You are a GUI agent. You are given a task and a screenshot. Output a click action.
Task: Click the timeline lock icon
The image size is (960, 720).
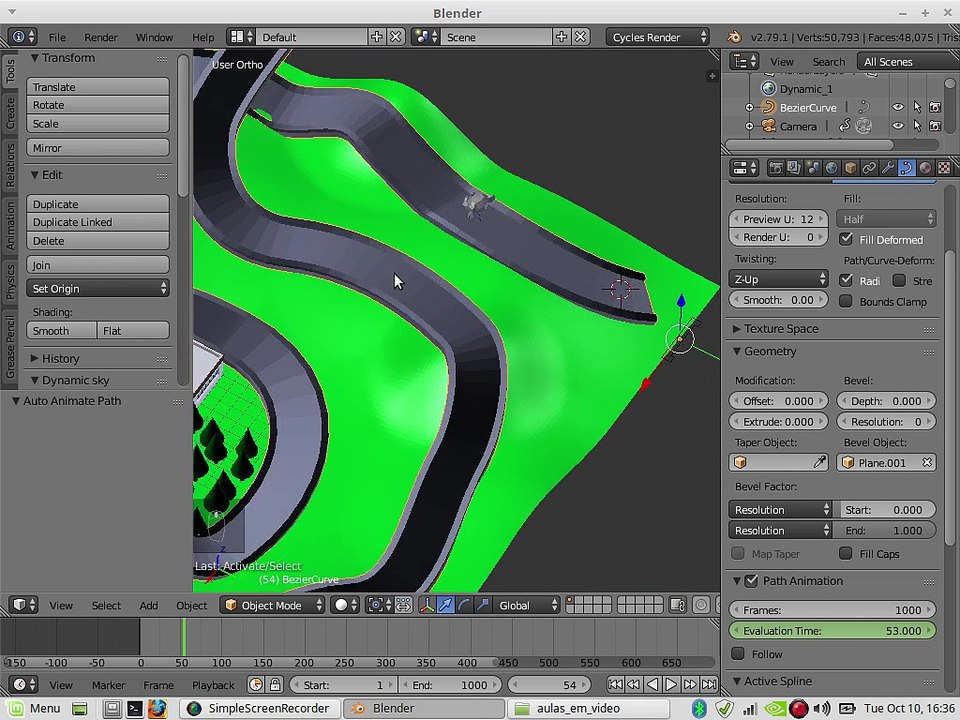[x=275, y=684]
